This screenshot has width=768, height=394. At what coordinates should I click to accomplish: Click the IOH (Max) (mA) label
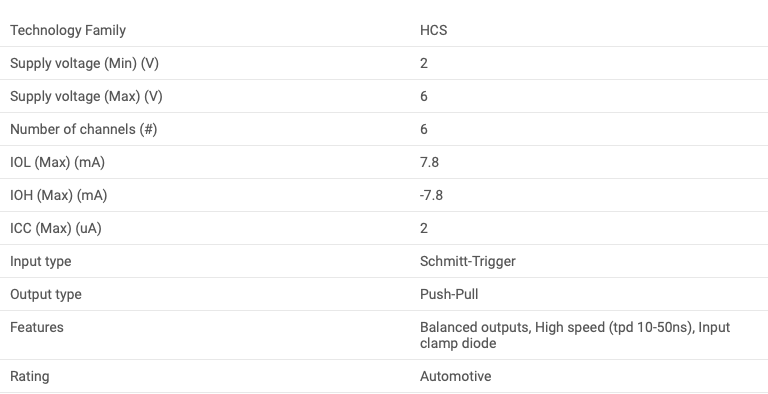[x=58, y=196]
